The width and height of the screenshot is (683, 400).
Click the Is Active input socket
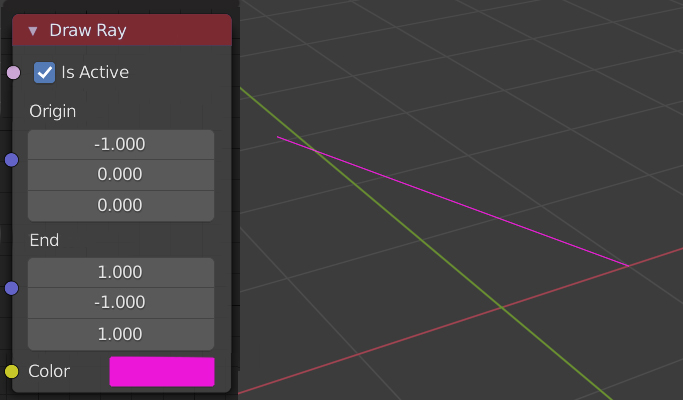[14, 73]
